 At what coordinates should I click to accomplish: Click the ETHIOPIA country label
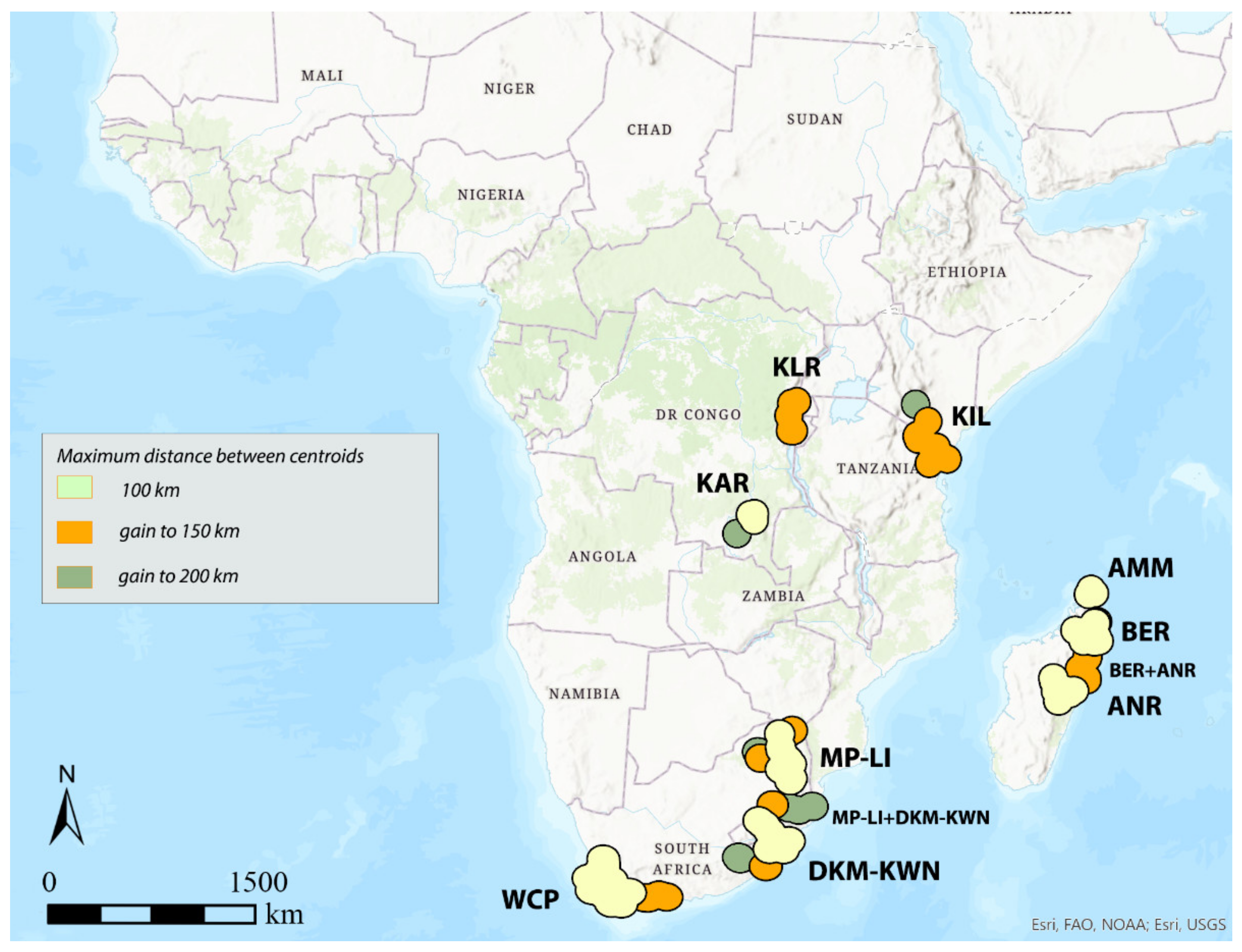(x=967, y=272)
